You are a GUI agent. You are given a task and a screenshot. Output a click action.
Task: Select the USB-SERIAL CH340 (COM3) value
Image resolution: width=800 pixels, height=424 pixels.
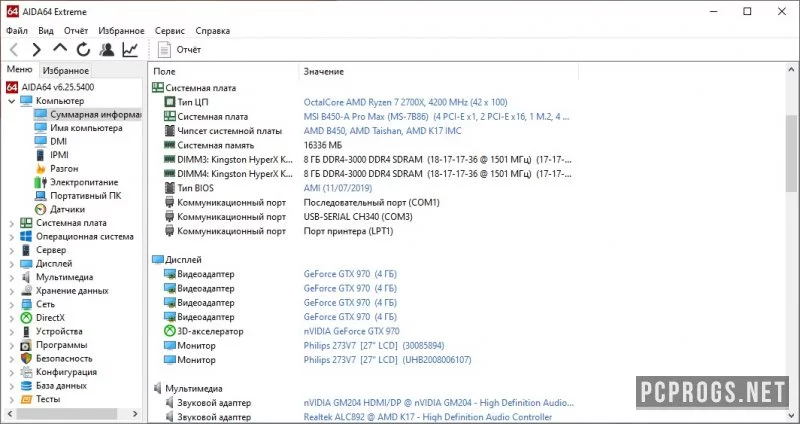(358, 216)
